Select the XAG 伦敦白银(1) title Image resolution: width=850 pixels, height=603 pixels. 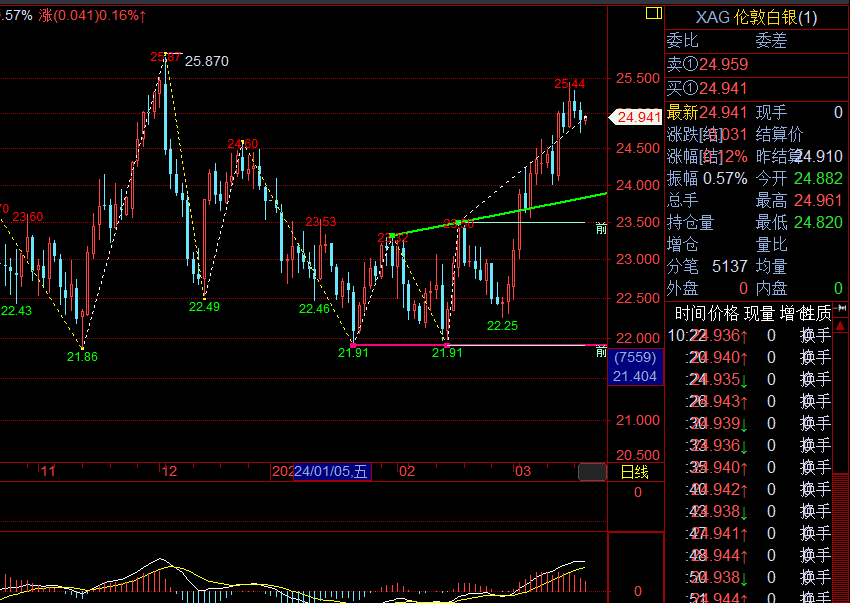click(x=756, y=18)
